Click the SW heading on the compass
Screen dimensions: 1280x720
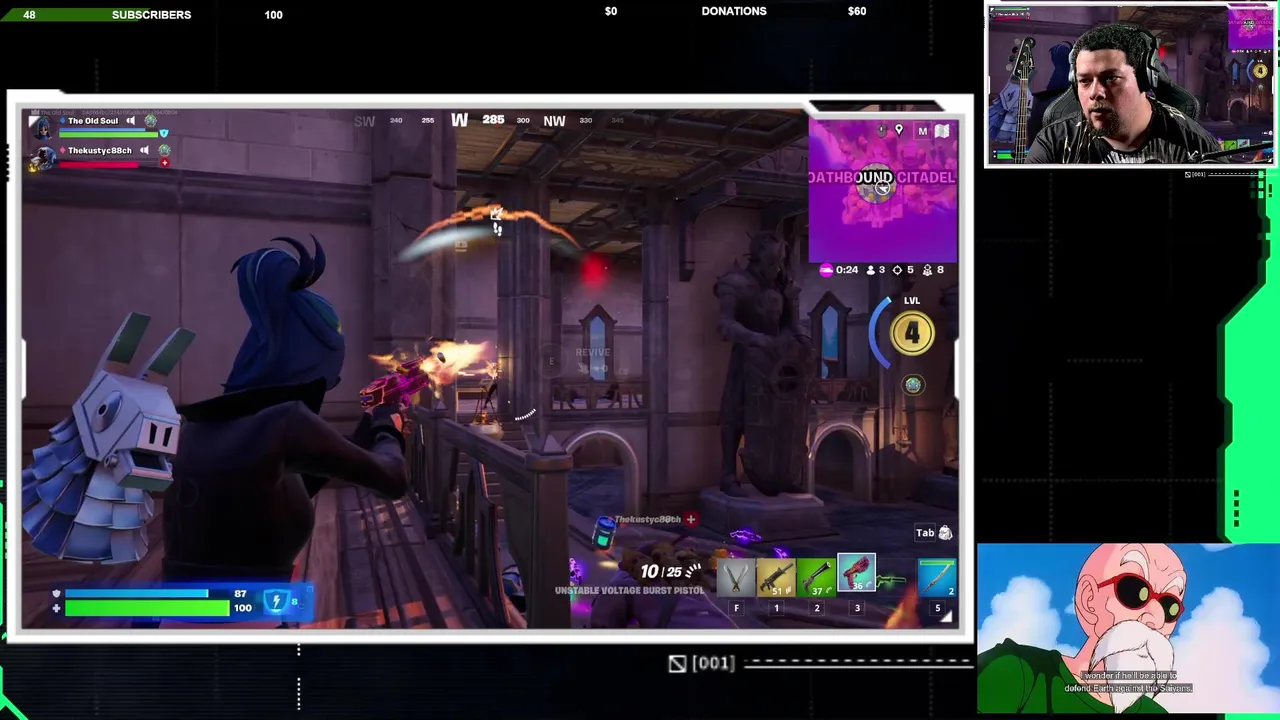point(364,121)
